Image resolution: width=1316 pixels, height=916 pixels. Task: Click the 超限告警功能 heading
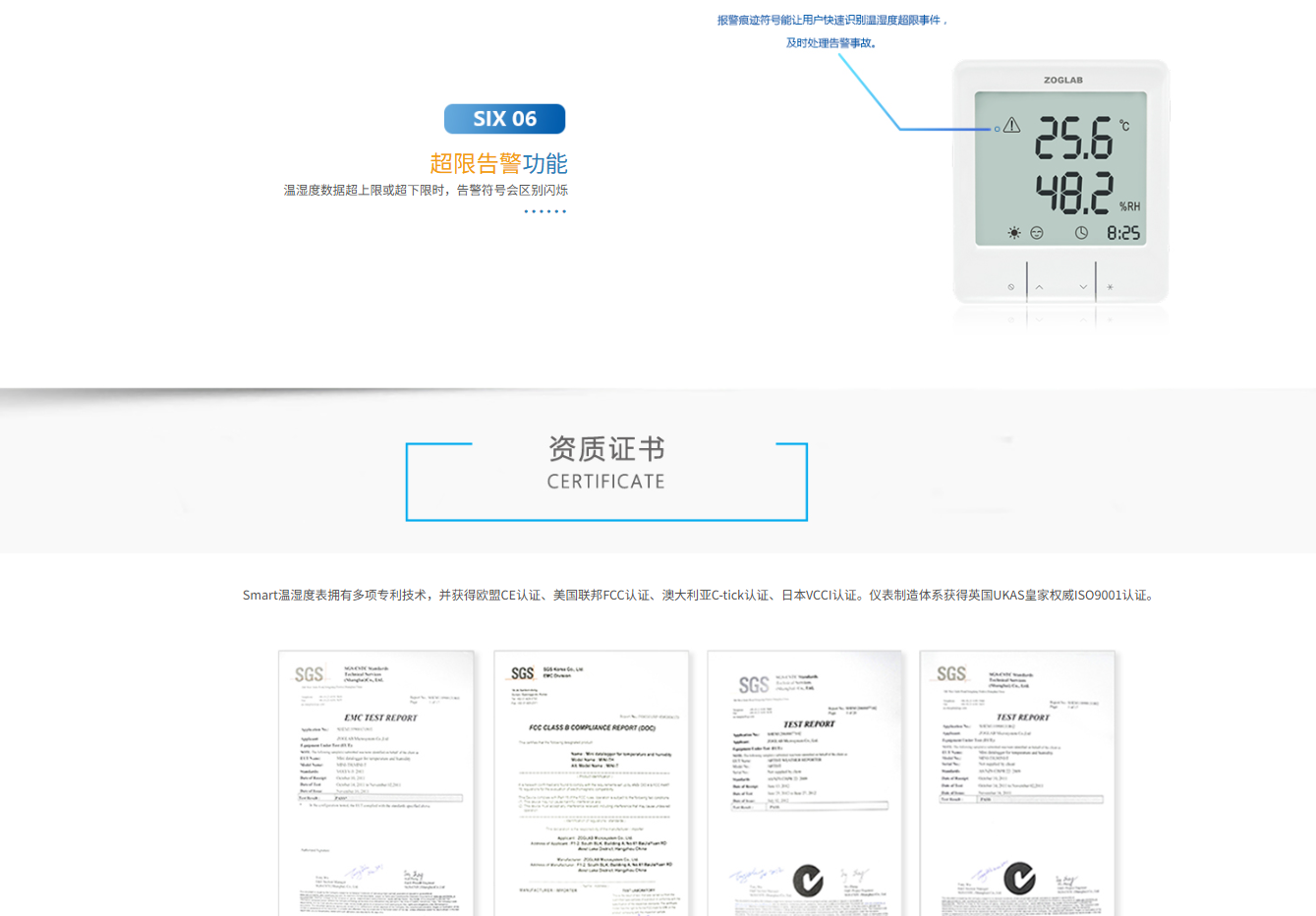coord(498,163)
